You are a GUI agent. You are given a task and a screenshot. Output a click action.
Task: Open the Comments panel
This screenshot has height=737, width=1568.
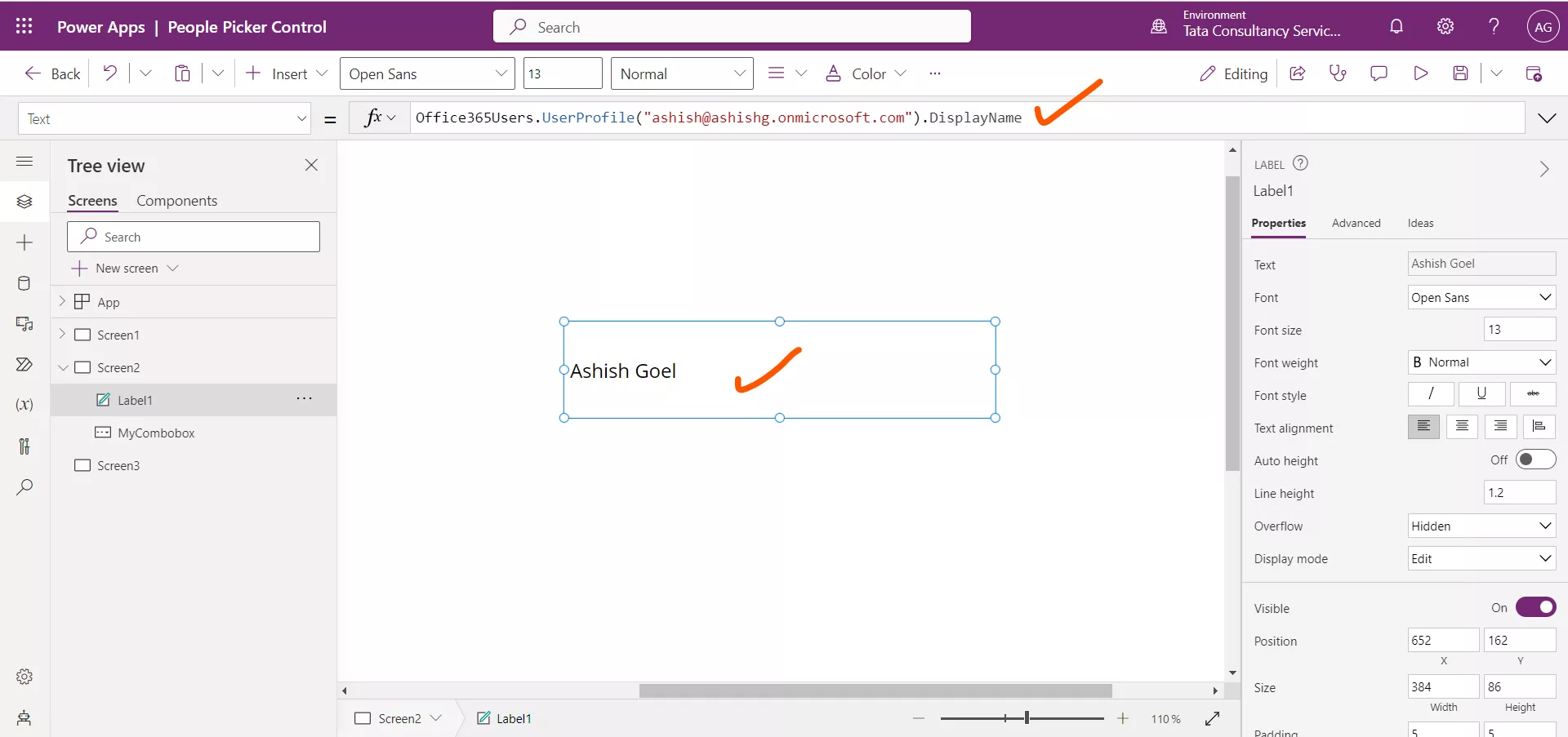[1379, 73]
